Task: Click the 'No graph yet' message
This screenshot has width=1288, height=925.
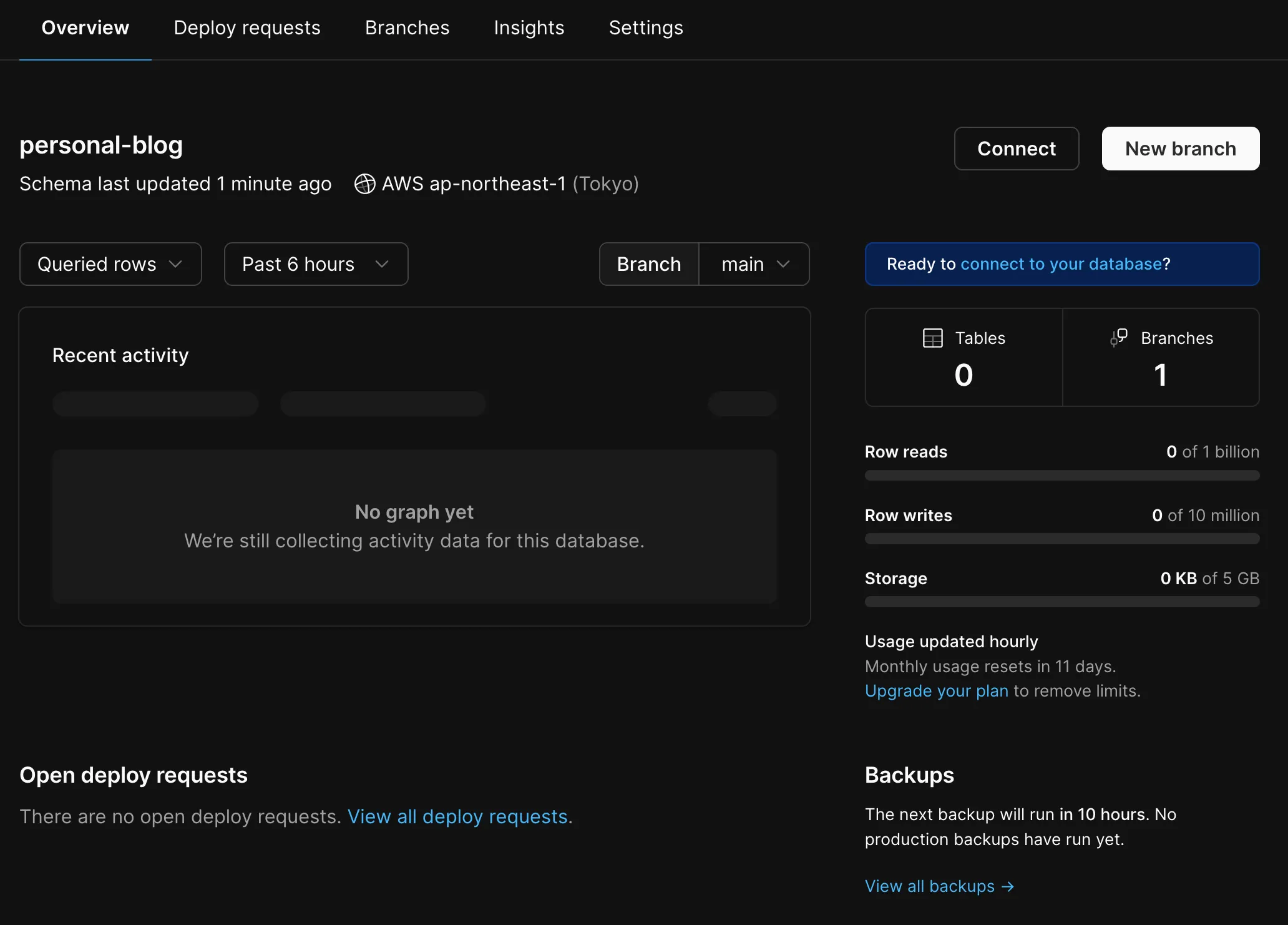Action: tap(414, 512)
